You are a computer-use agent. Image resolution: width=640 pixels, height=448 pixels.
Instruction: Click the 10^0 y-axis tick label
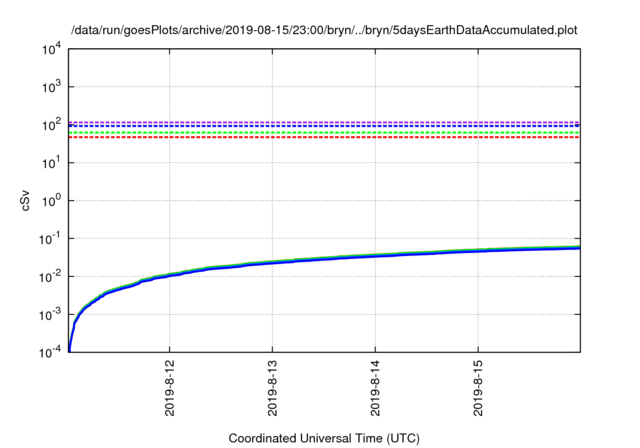pyautogui.click(x=51, y=201)
